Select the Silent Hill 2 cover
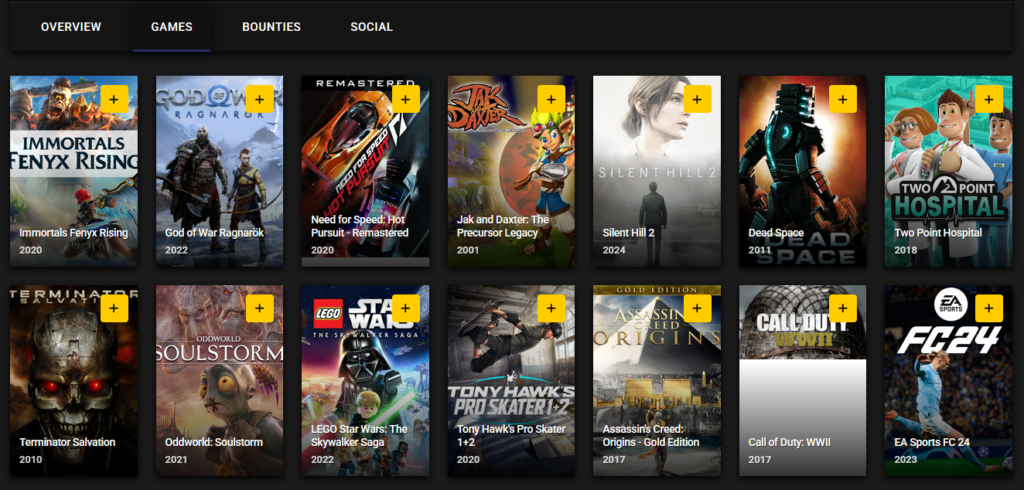 pos(657,171)
